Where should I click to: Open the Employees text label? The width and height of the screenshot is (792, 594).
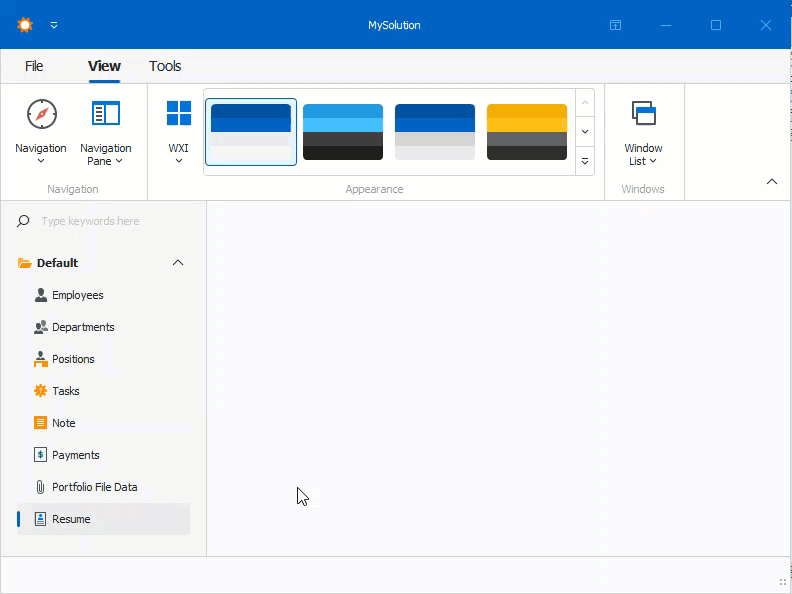click(x=78, y=295)
